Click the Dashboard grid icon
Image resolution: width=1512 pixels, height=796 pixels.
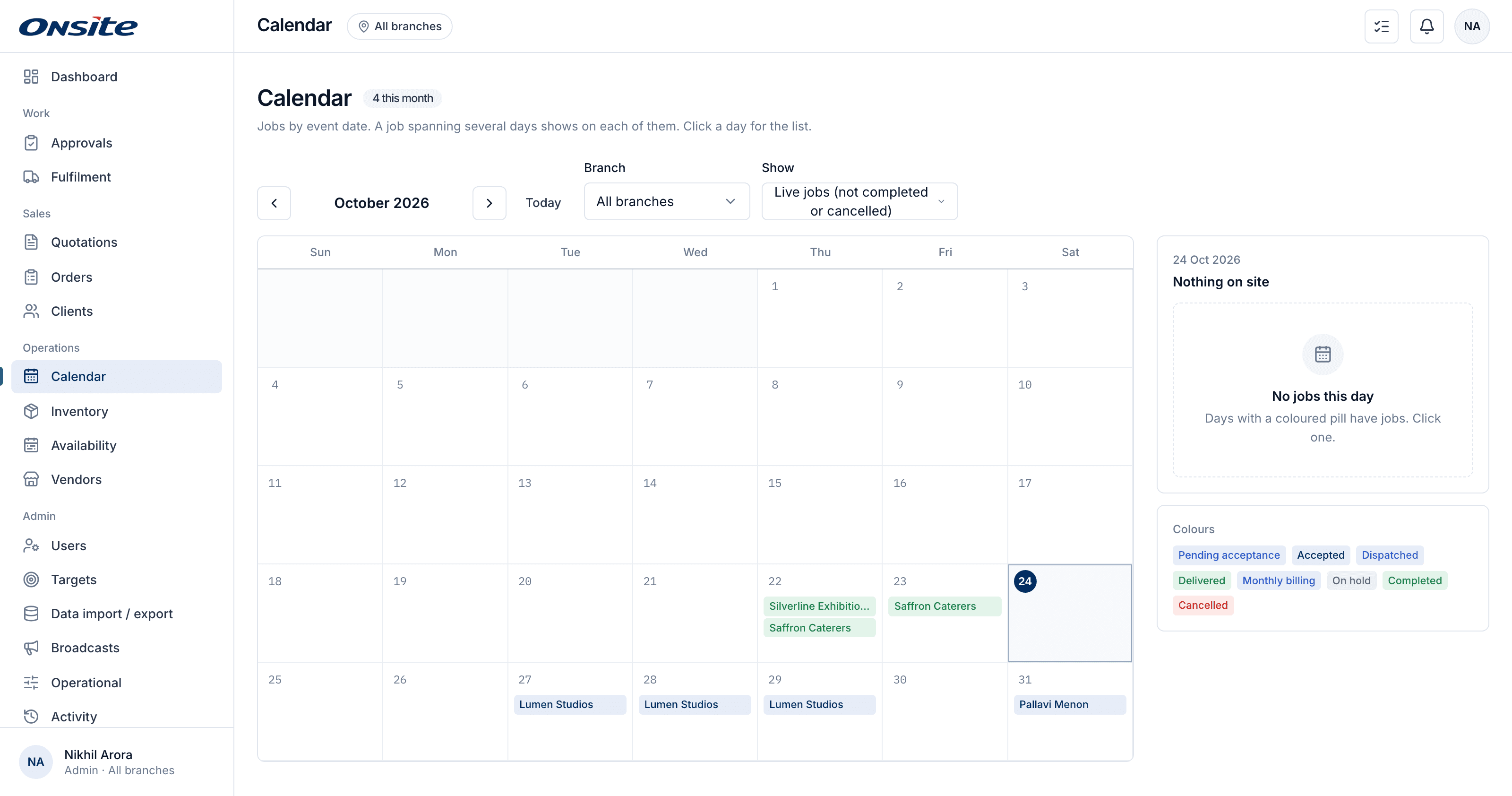31,77
